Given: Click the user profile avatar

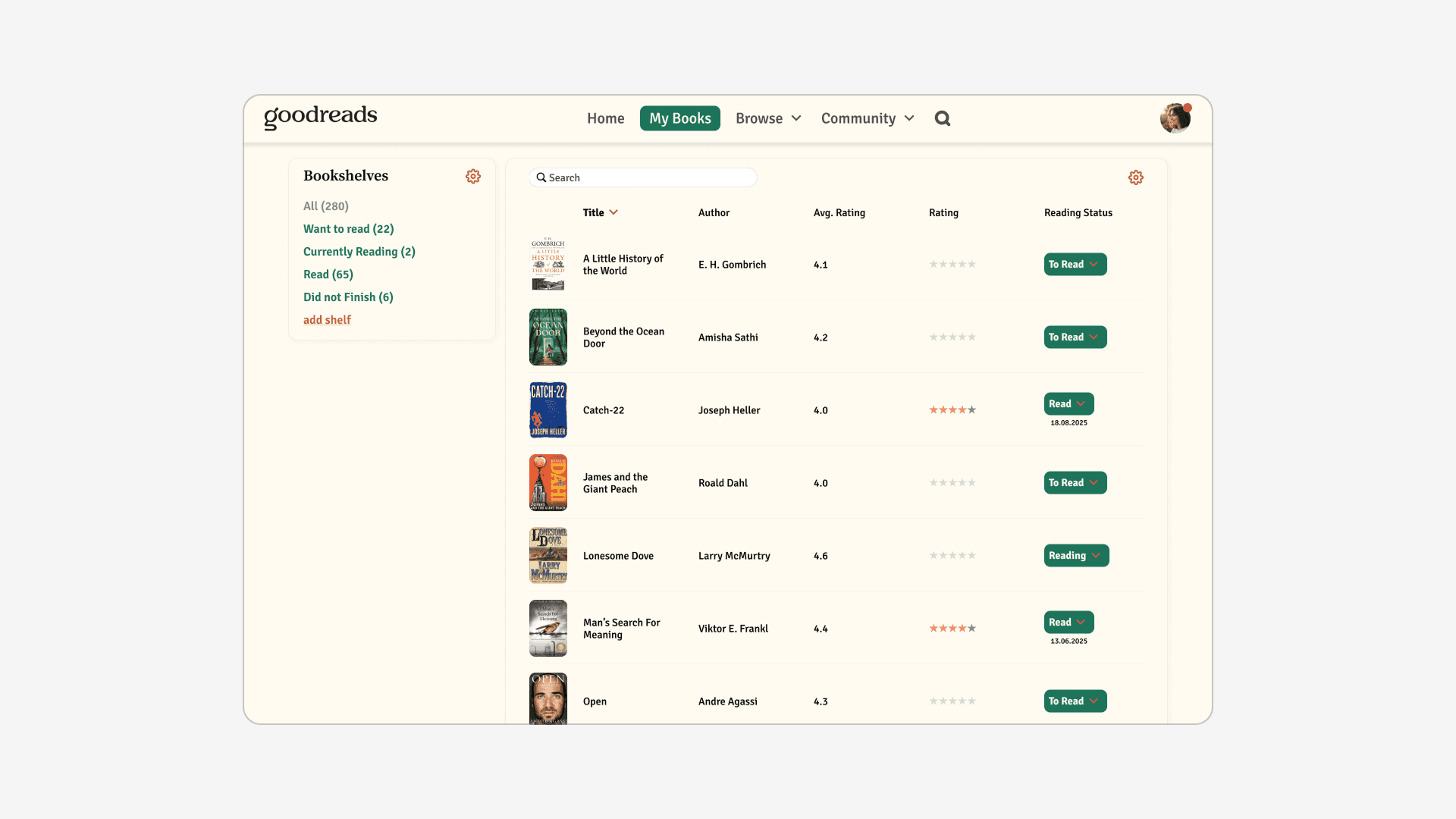Looking at the screenshot, I should click(1175, 118).
